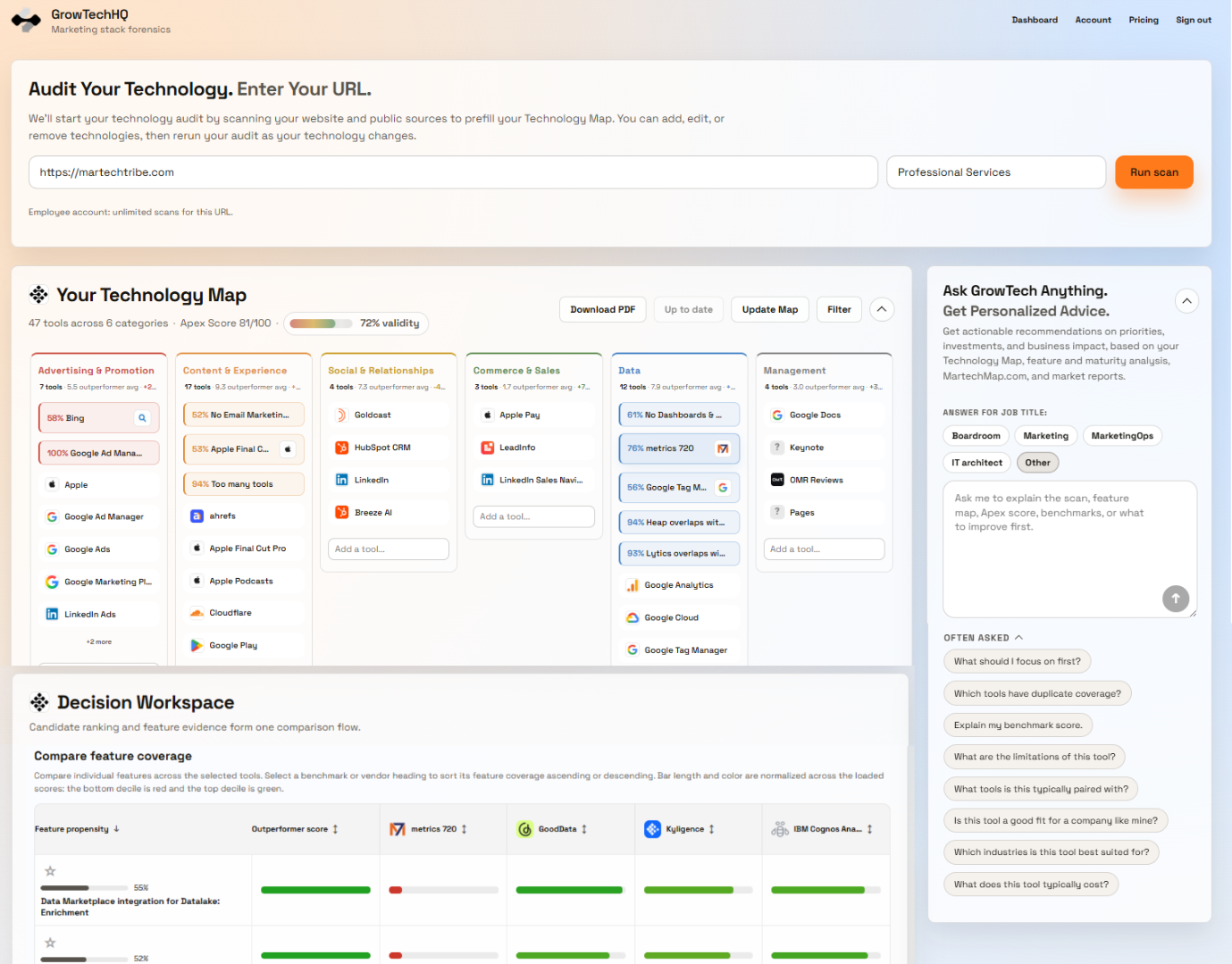The height and width of the screenshot is (964, 1232).
Task: Click the Keynote question-mark icon
Action: [777, 448]
